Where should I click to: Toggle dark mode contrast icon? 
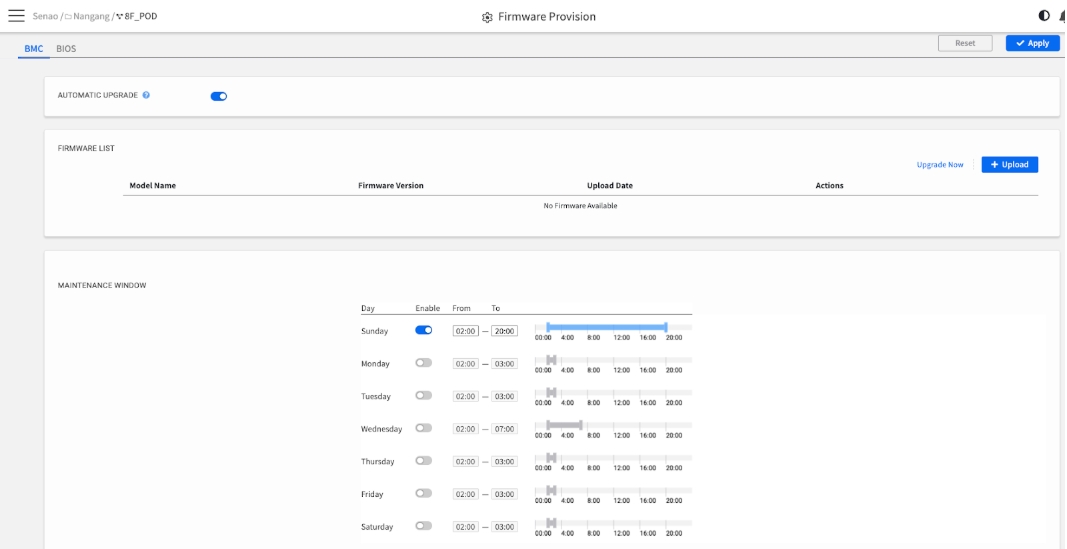tap(1044, 16)
